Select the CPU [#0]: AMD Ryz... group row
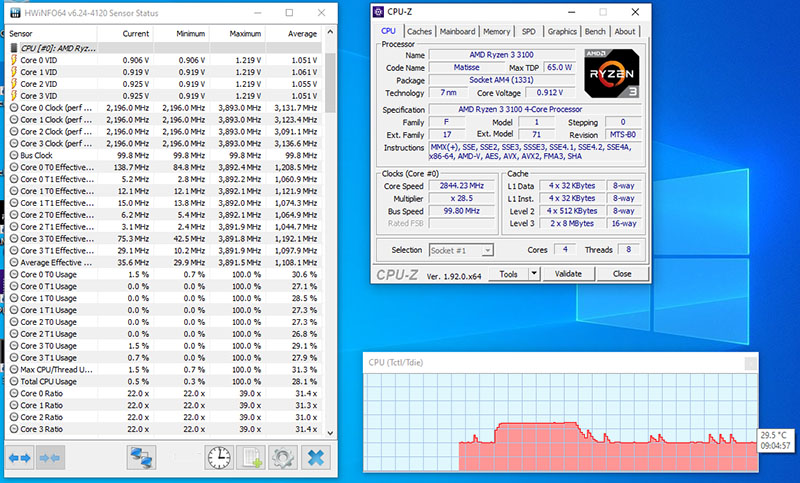 pyautogui.click(x=164, y=48)
